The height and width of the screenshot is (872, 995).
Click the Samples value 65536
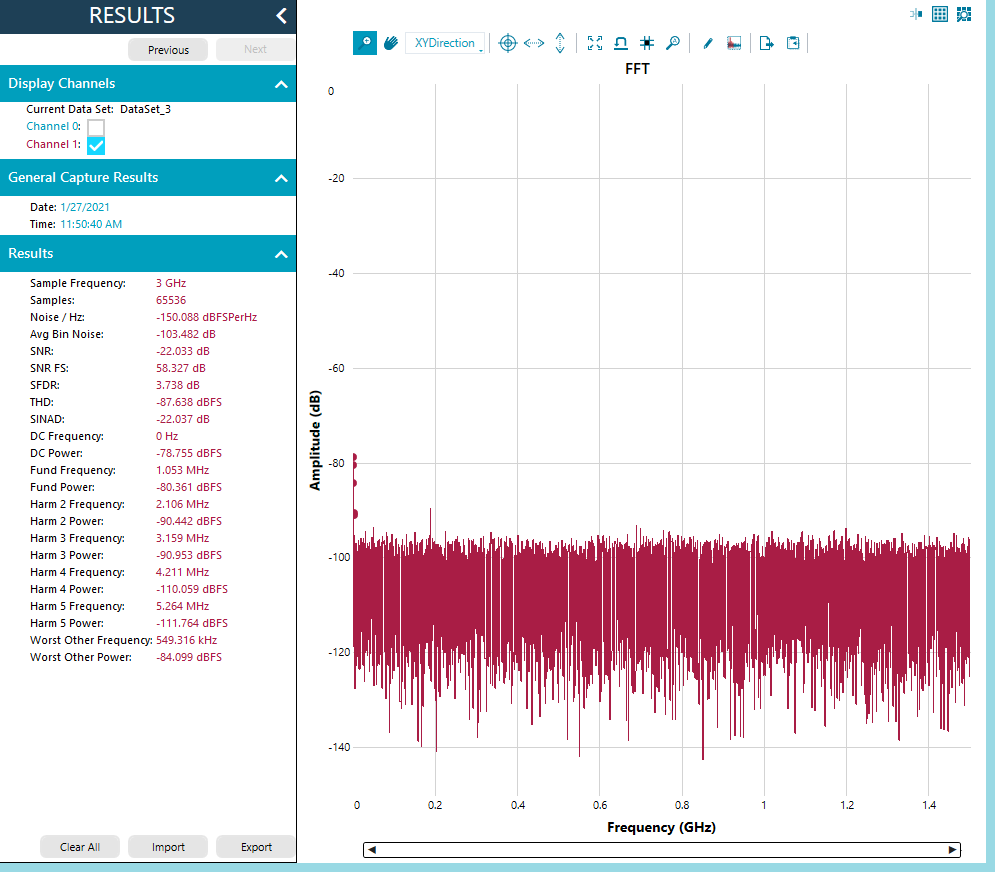pos(171,300)
